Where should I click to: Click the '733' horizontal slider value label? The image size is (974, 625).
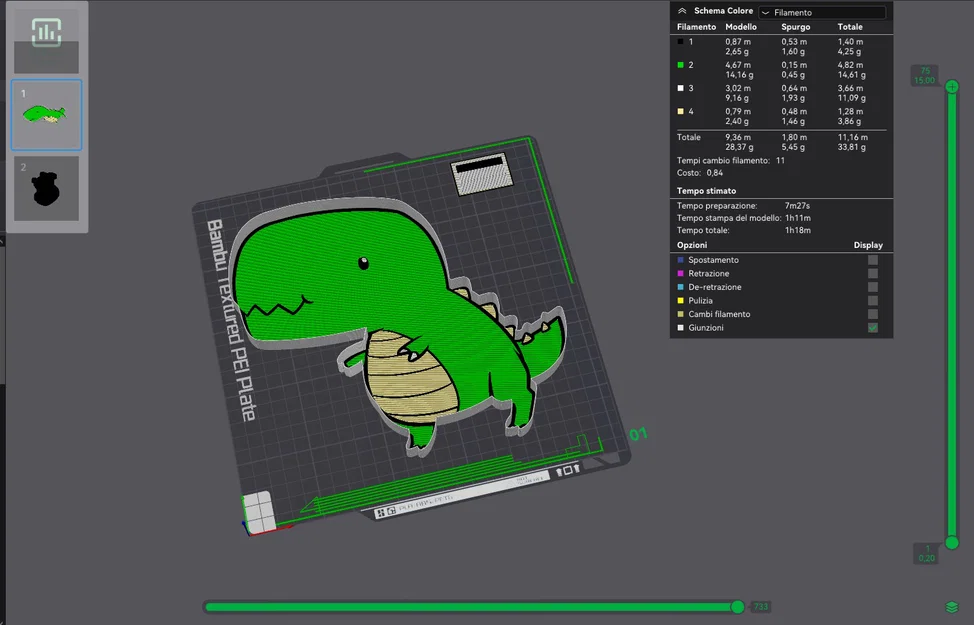coord(760,607)
